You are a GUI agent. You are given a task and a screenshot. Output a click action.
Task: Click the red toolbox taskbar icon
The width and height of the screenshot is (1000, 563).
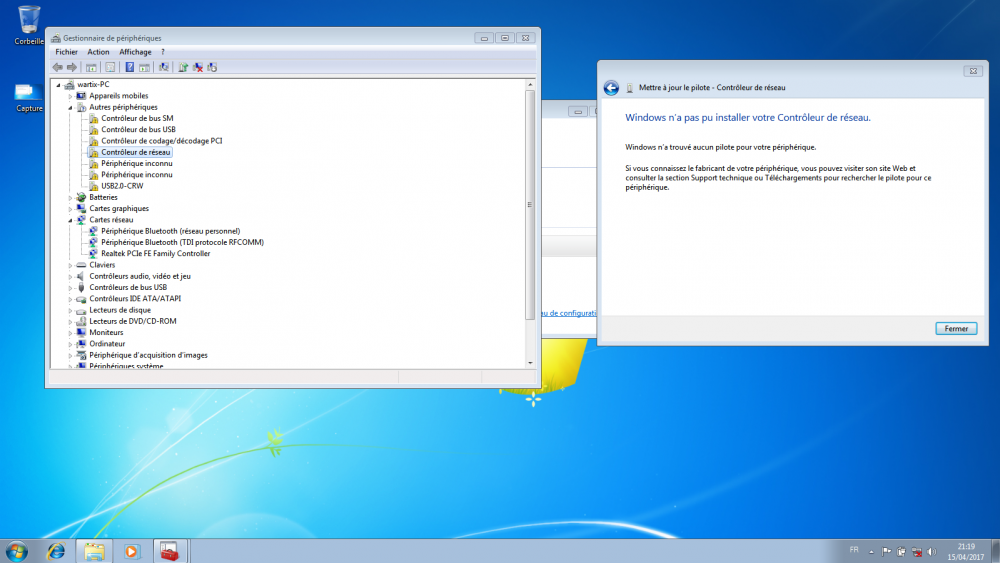pos(169,551)
